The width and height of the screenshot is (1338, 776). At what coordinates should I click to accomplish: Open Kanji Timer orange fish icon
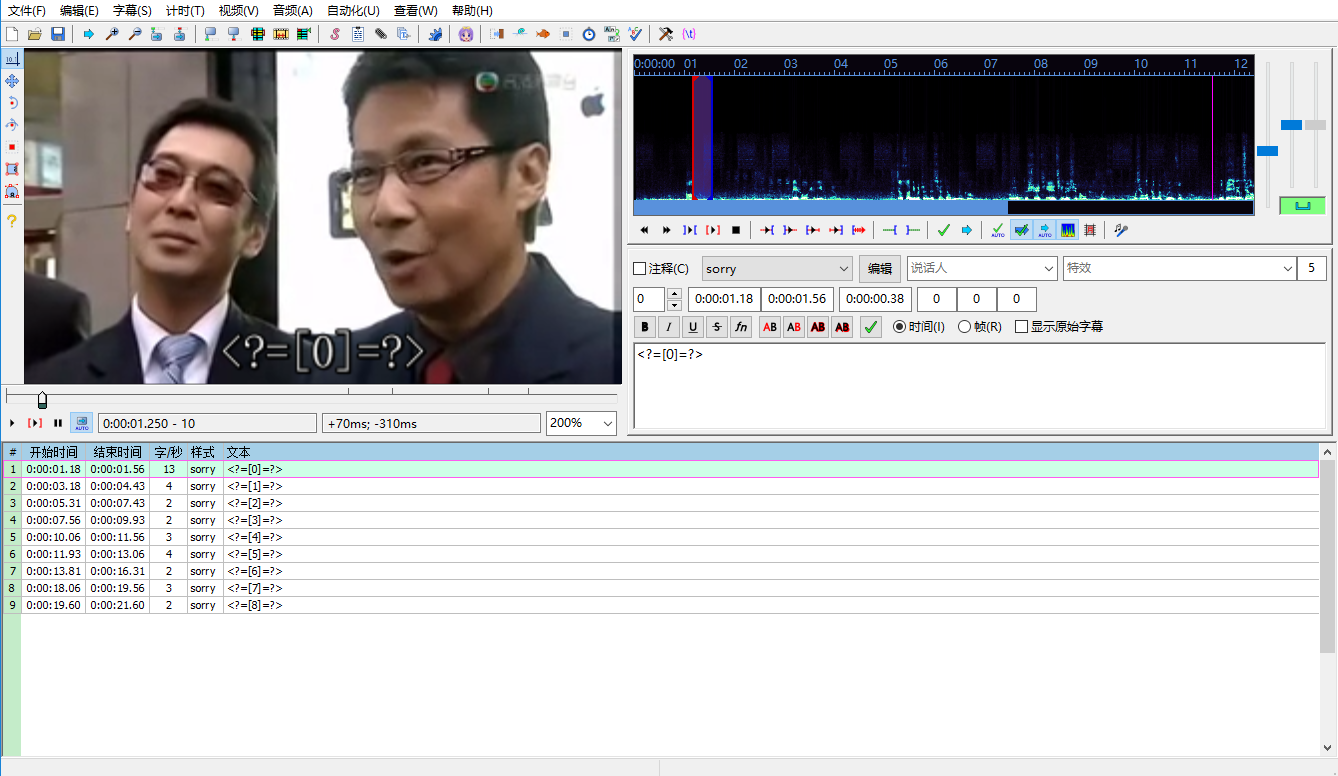pos(543,34)
